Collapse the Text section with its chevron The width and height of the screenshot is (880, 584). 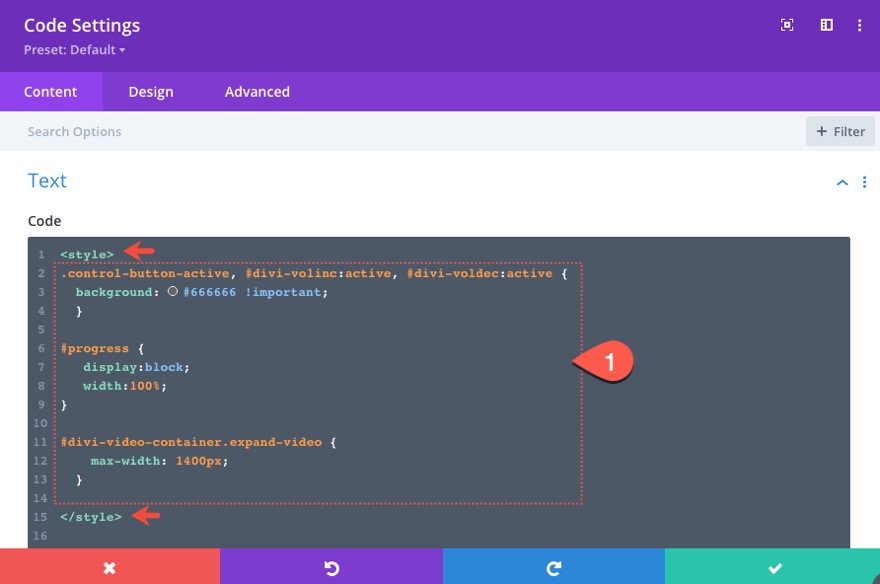coord(841,181)
